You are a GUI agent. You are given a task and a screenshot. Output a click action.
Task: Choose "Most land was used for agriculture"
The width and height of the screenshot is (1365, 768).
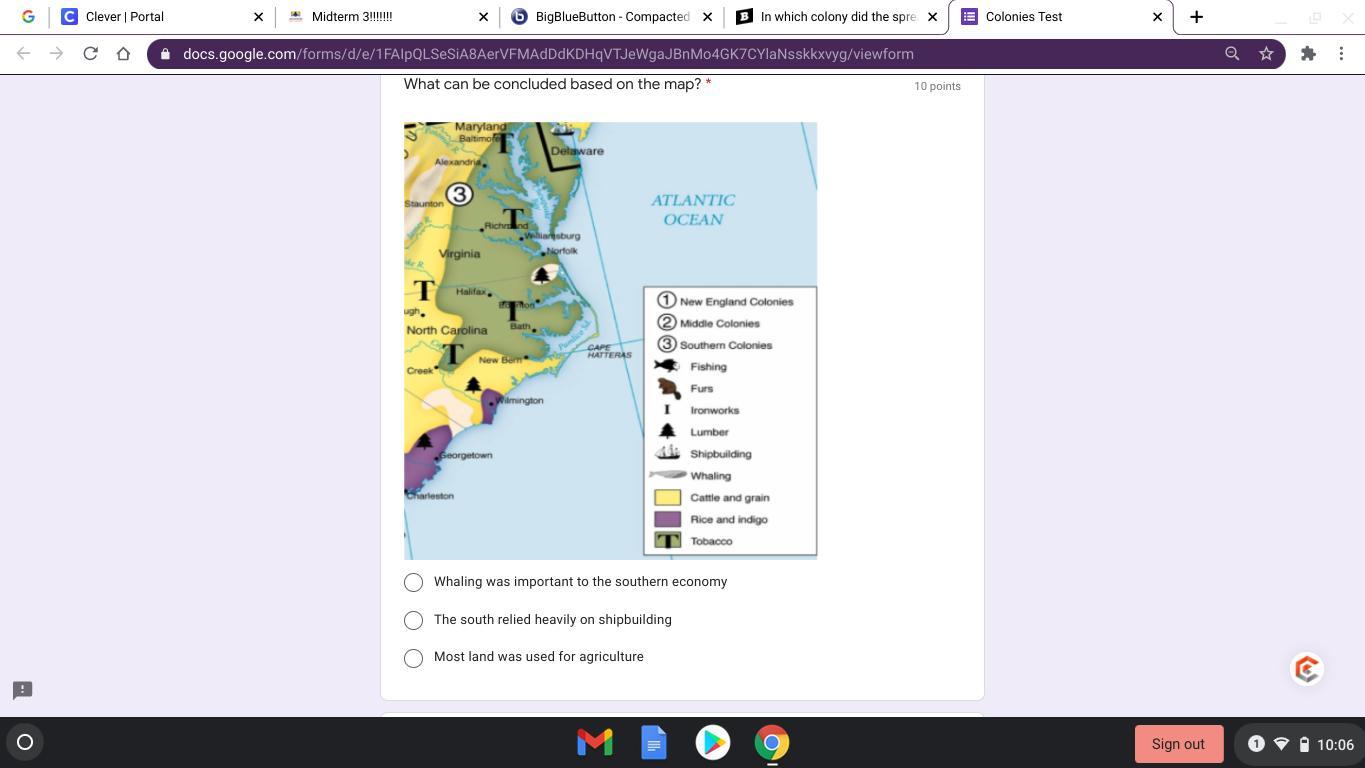pyautogui.click(x=413, y=658)
